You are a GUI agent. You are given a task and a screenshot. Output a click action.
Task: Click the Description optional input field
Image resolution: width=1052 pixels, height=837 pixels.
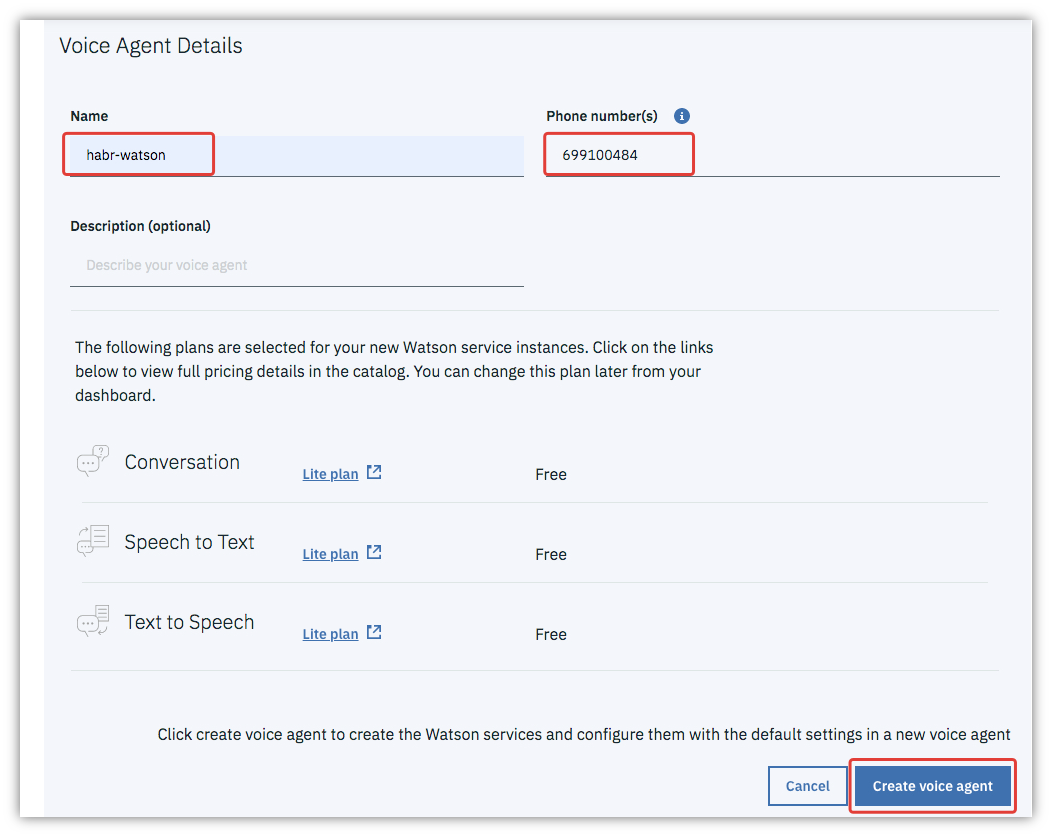pos(297,266)
